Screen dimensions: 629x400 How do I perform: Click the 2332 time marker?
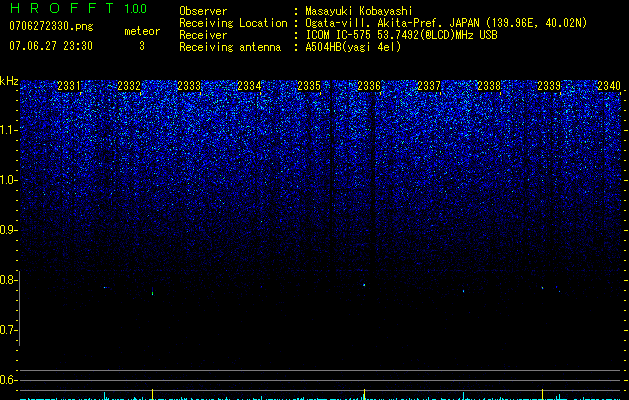click(129, 86)
